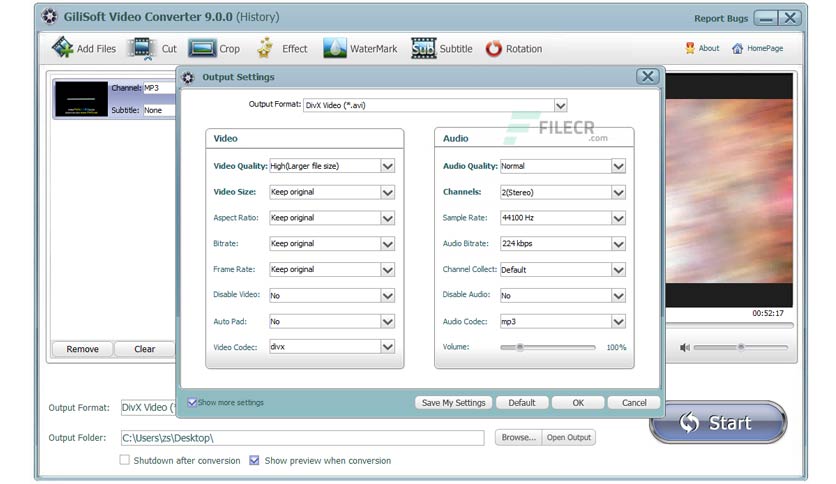Image resolution: width=836 pixels, height=484 pixels.
Task: Expand the Channels dropdown
Action: pos(618,192)
